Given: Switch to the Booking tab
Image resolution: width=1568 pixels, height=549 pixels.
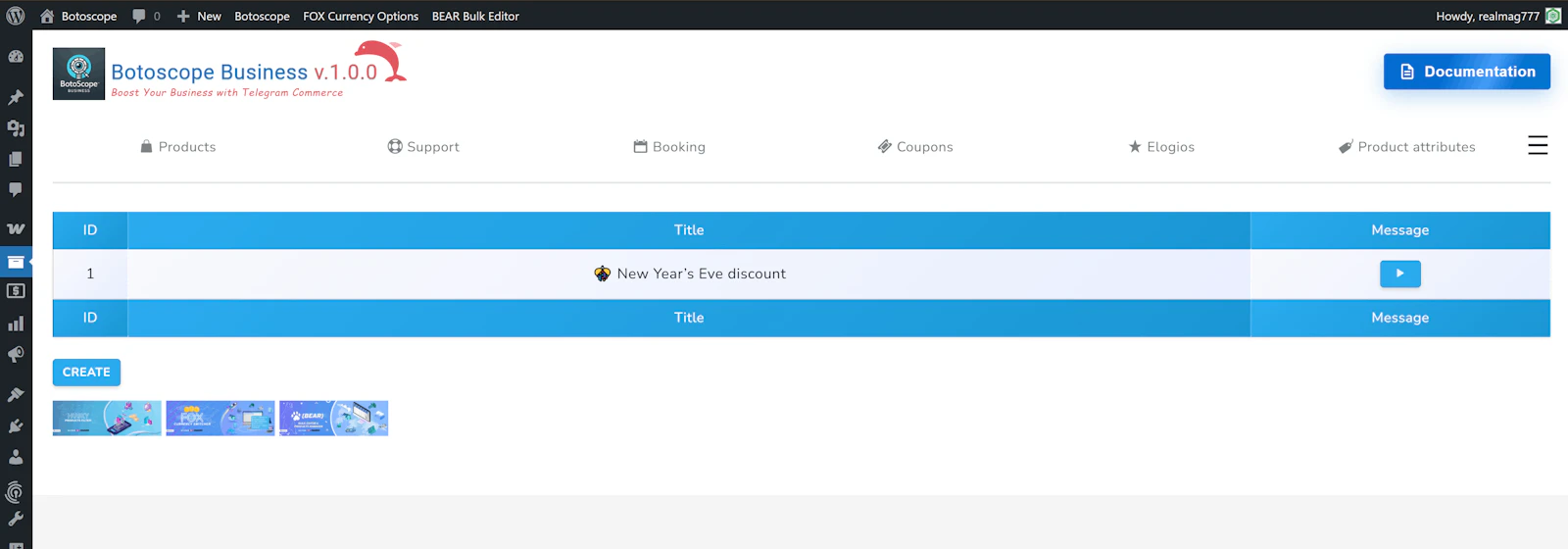Looking at the screenshot, I should (x=669, y=147).
